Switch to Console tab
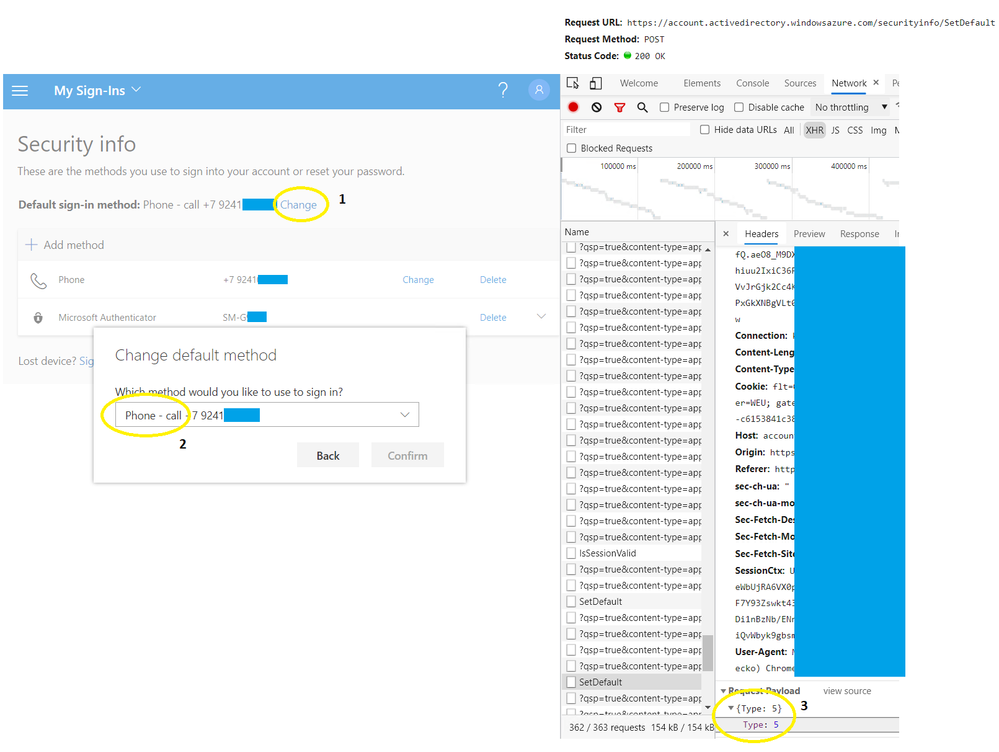 tap(752, 83)
